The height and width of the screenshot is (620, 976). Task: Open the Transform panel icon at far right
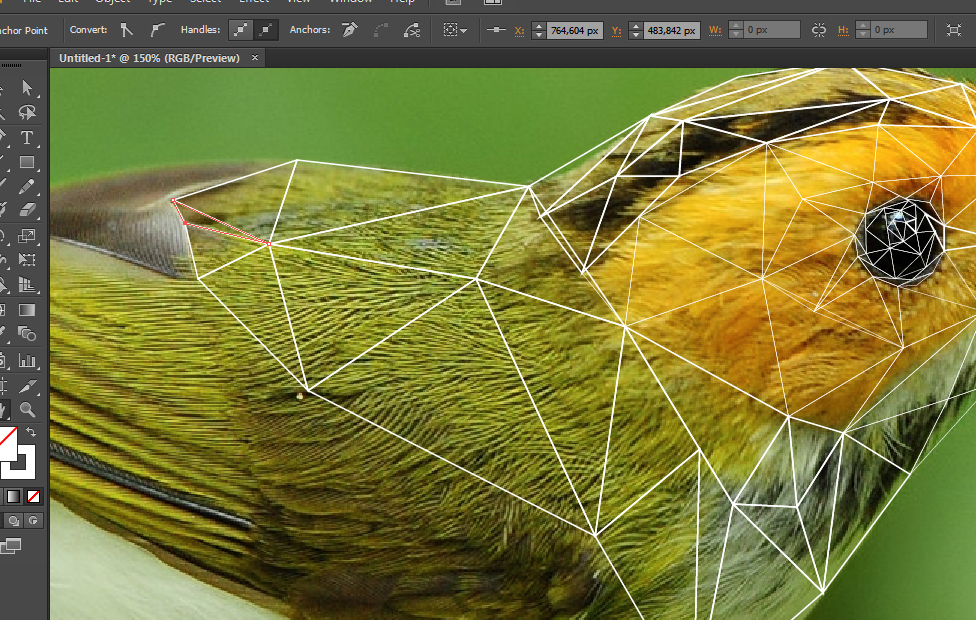coord(954,30)
